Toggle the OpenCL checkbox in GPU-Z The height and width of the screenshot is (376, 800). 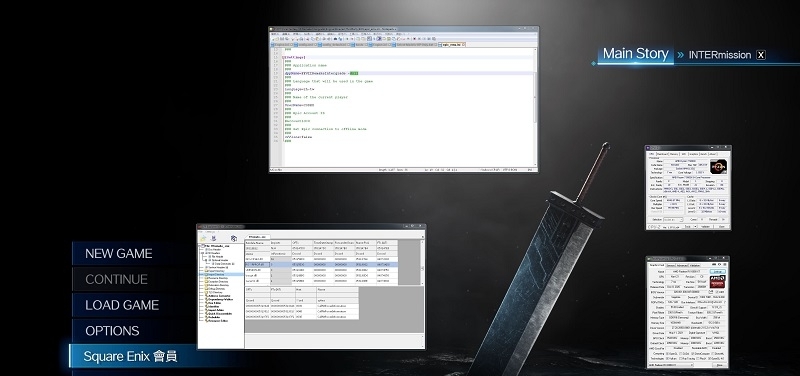(x=667, y=354)
